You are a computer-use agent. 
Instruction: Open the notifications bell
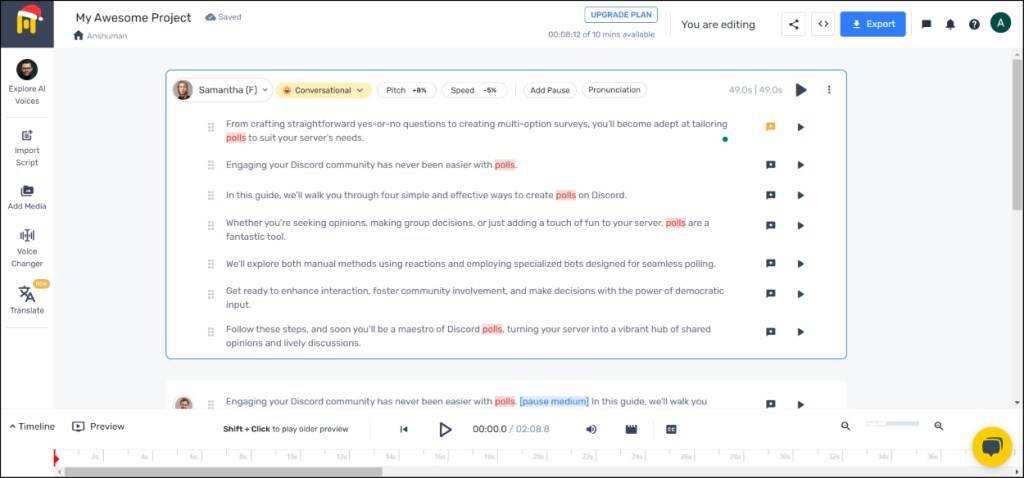pyautogui.click(x=950, y=24)
